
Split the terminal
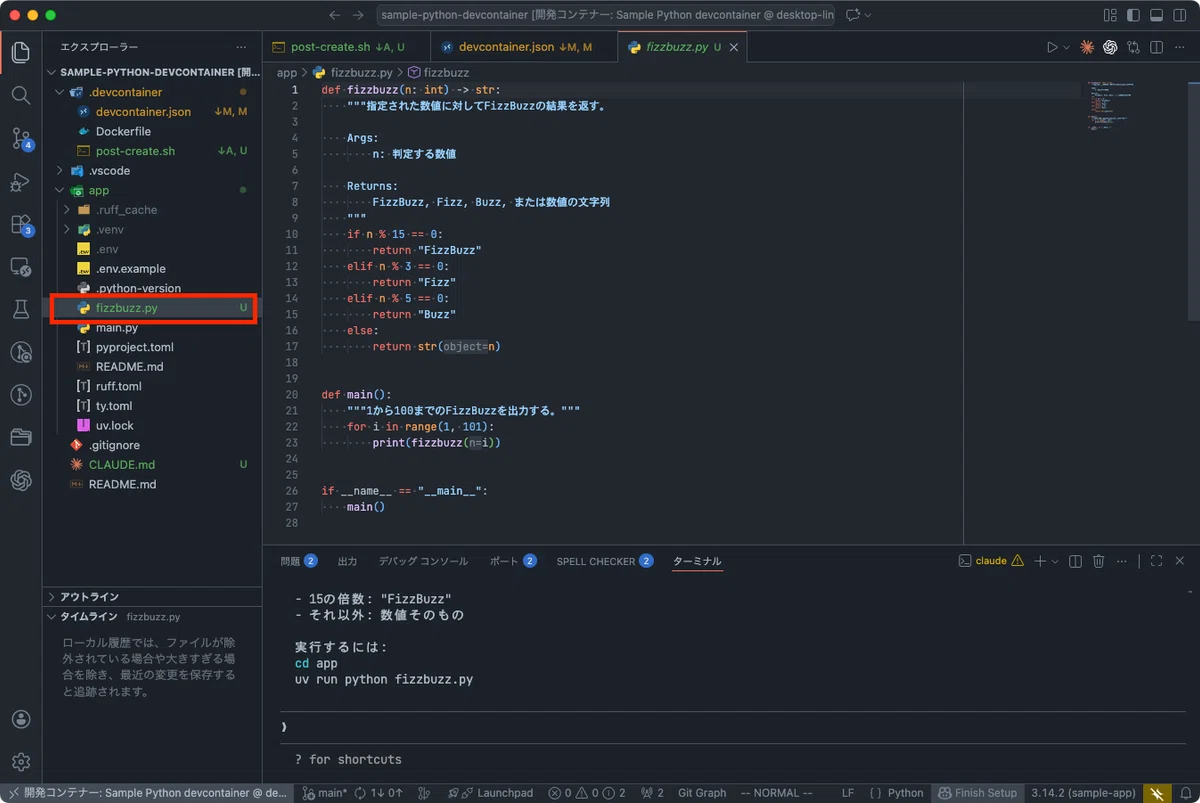click(x=1075, y=561)
